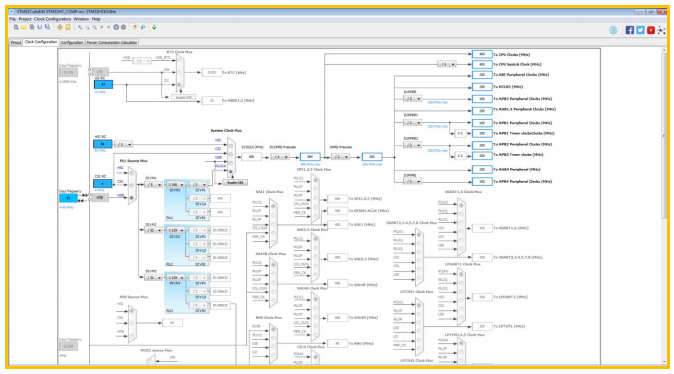
Task: Click the blue find icon beside key
Action: pos(143,28)
